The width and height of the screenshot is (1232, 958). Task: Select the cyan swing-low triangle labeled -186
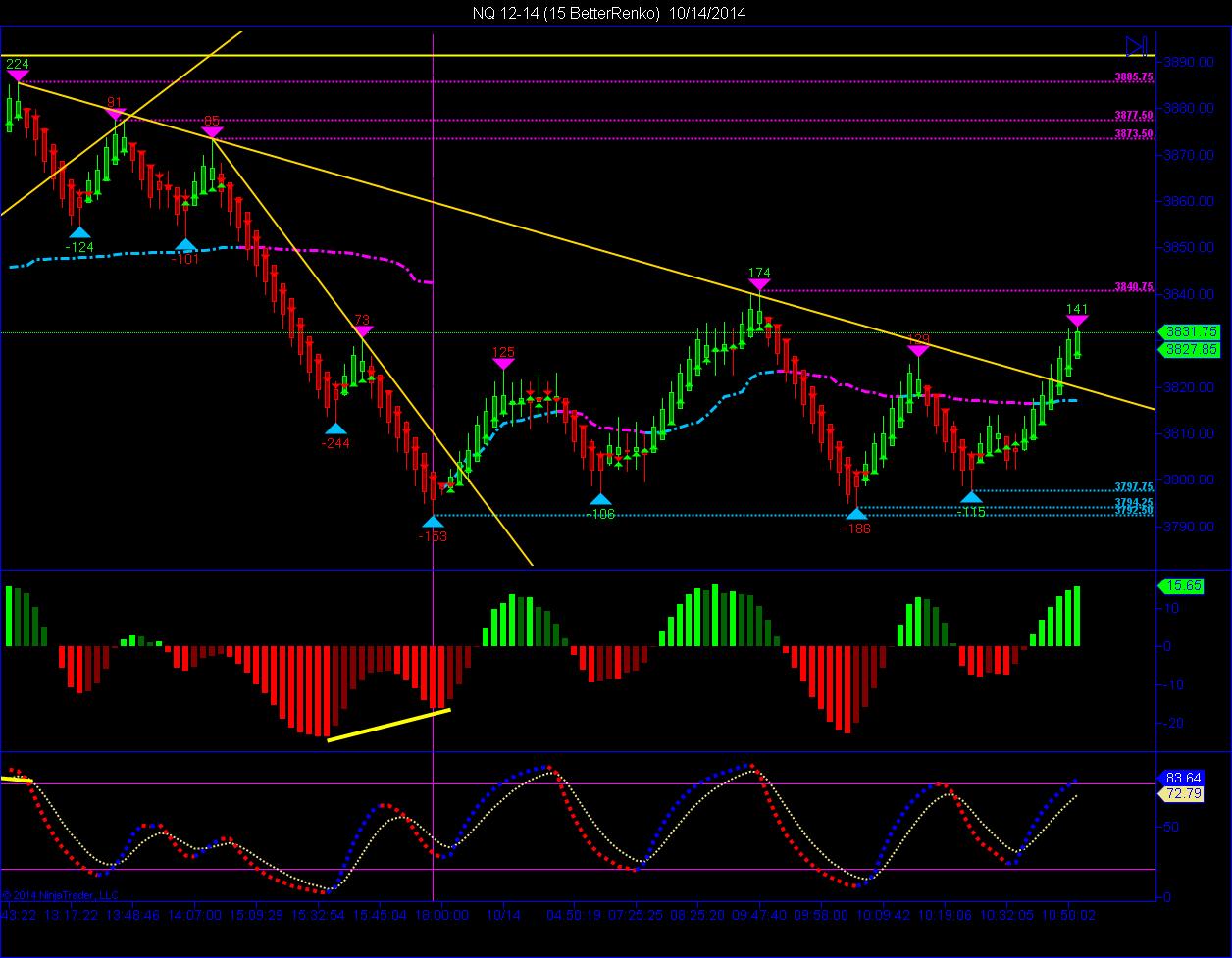[856, 513]
